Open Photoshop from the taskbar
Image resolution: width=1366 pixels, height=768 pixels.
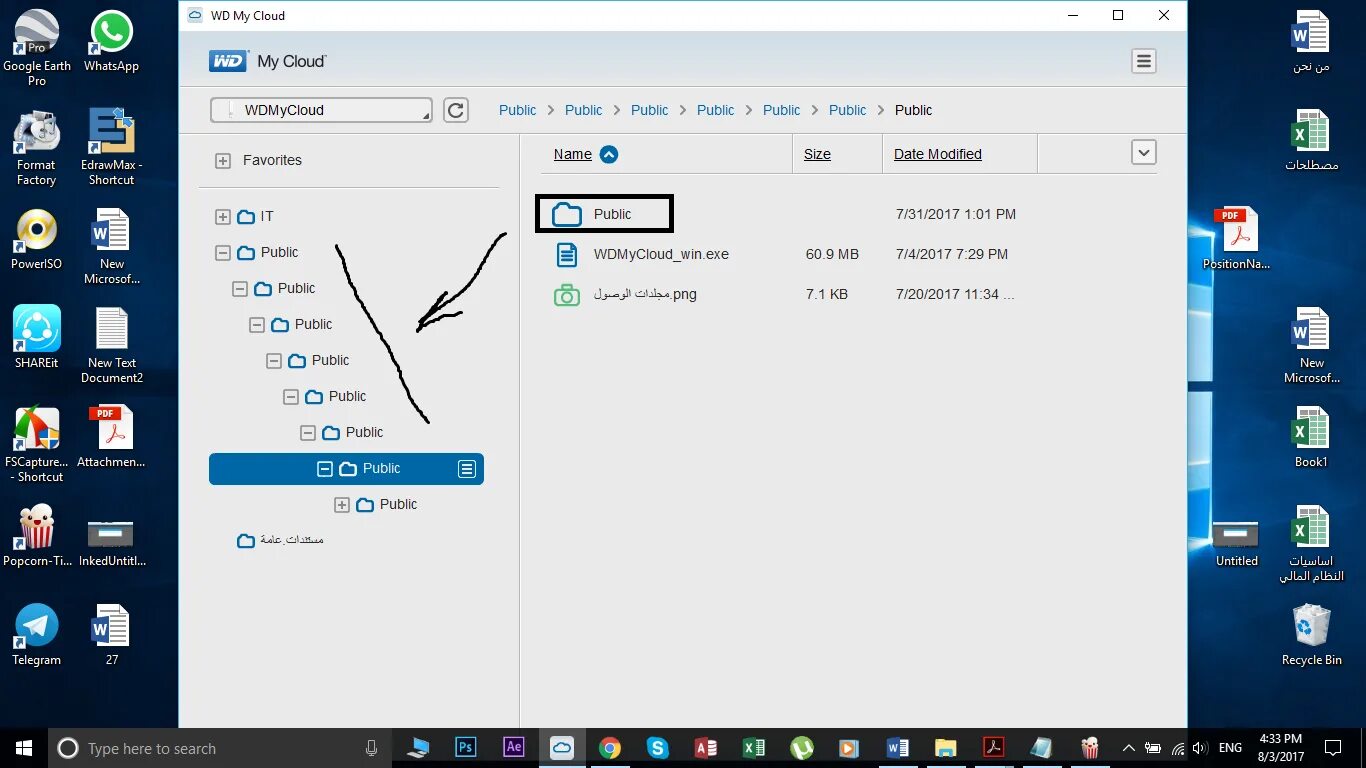[x=465, y=748]
